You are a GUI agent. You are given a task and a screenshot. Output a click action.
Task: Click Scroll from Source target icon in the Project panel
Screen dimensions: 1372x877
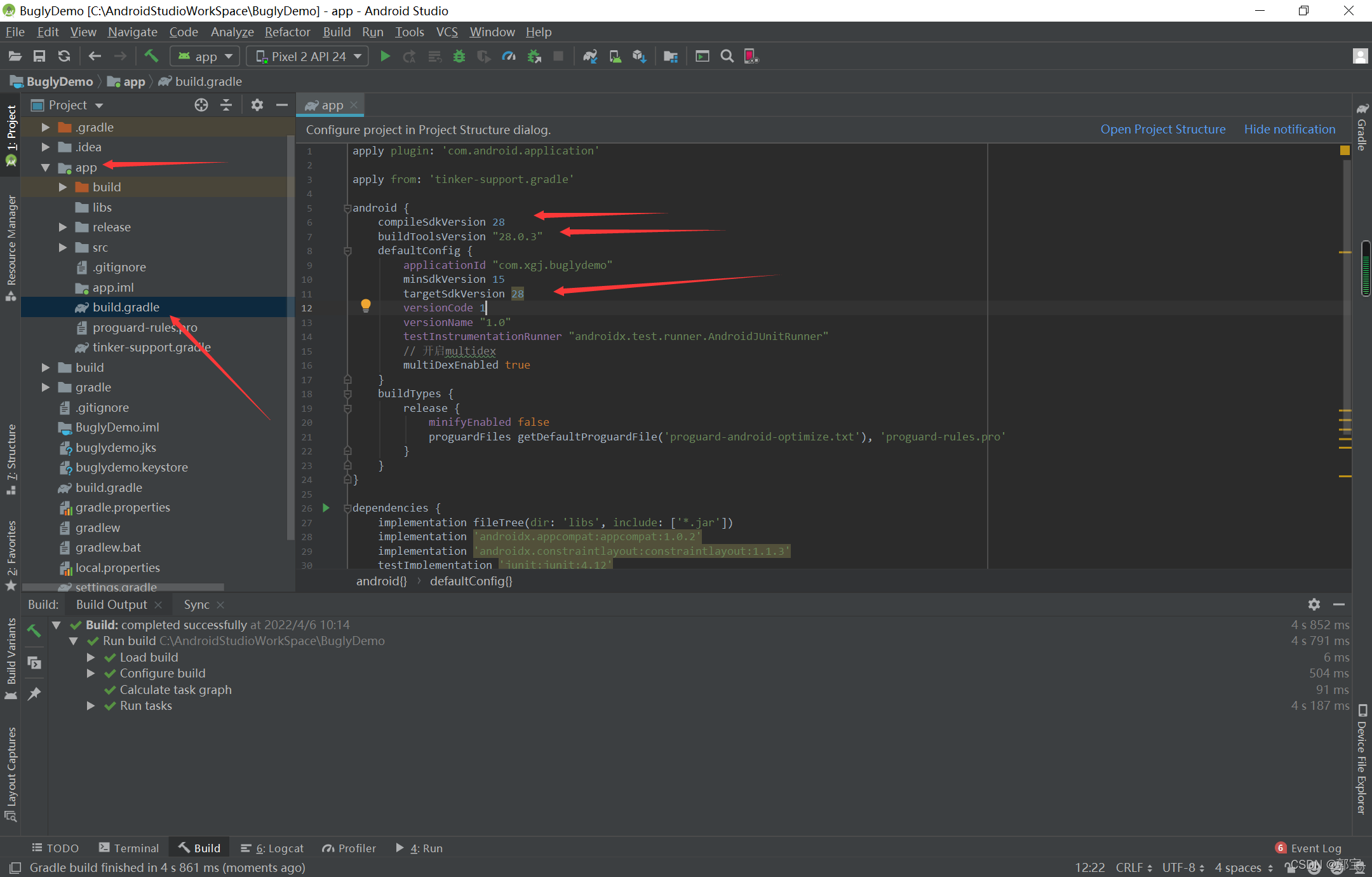[201, 105]
